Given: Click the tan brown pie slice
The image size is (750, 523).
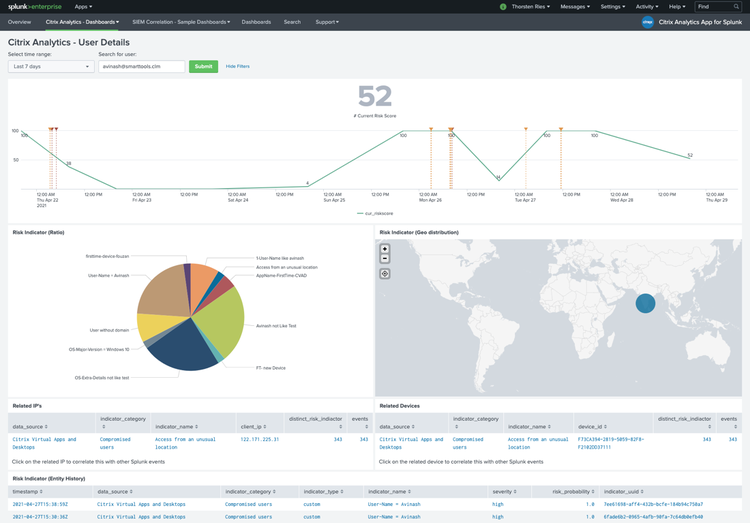Looking at the screenshot, I should click(x=164, y=292).
